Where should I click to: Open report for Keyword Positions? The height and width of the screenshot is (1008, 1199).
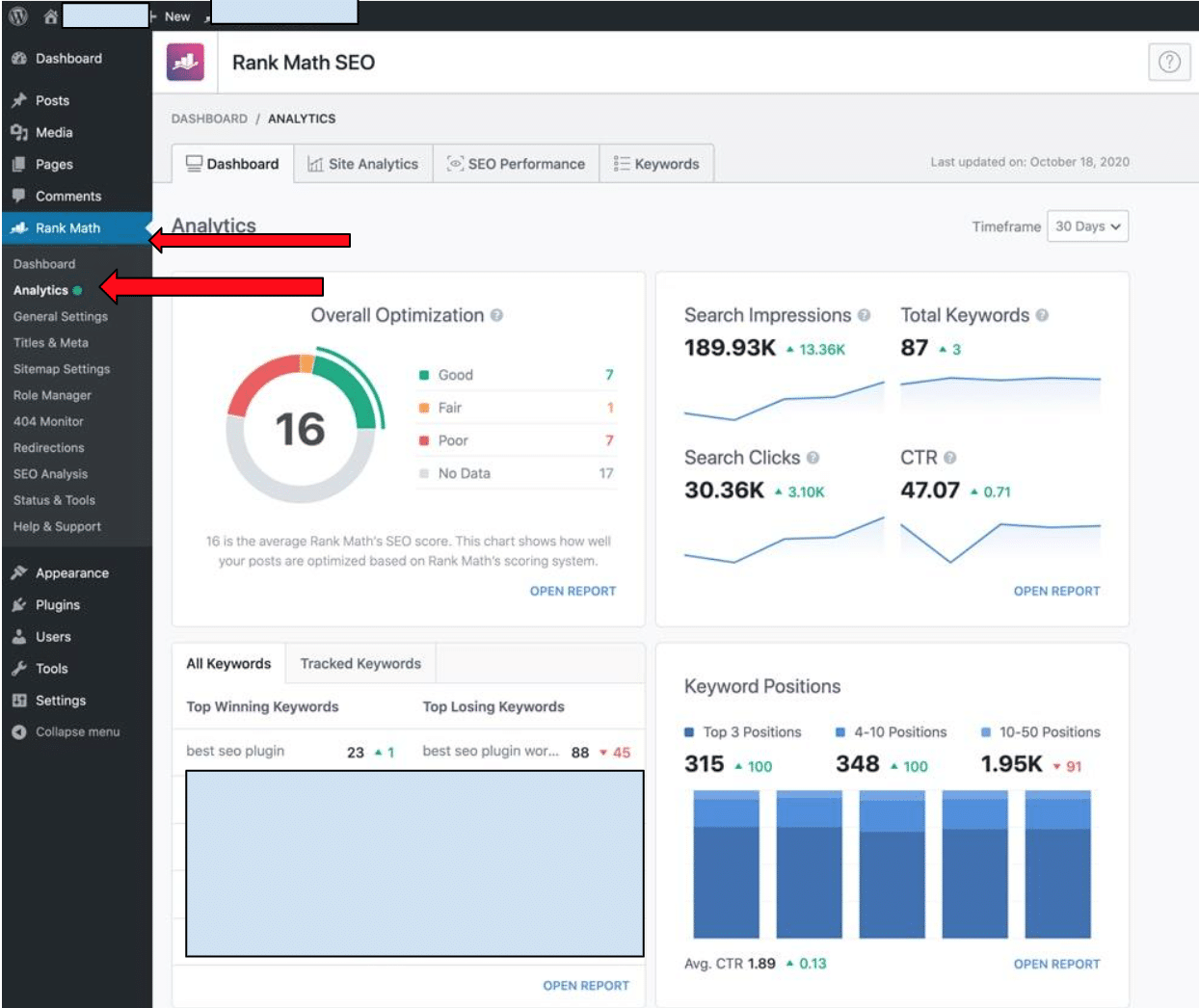point(1056,964)
